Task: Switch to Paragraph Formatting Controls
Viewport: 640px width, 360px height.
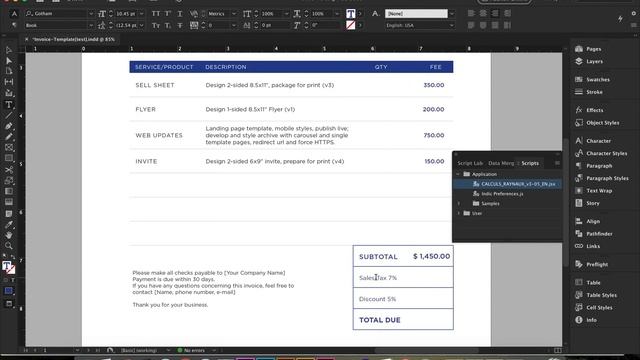Action: click(14, 25)
